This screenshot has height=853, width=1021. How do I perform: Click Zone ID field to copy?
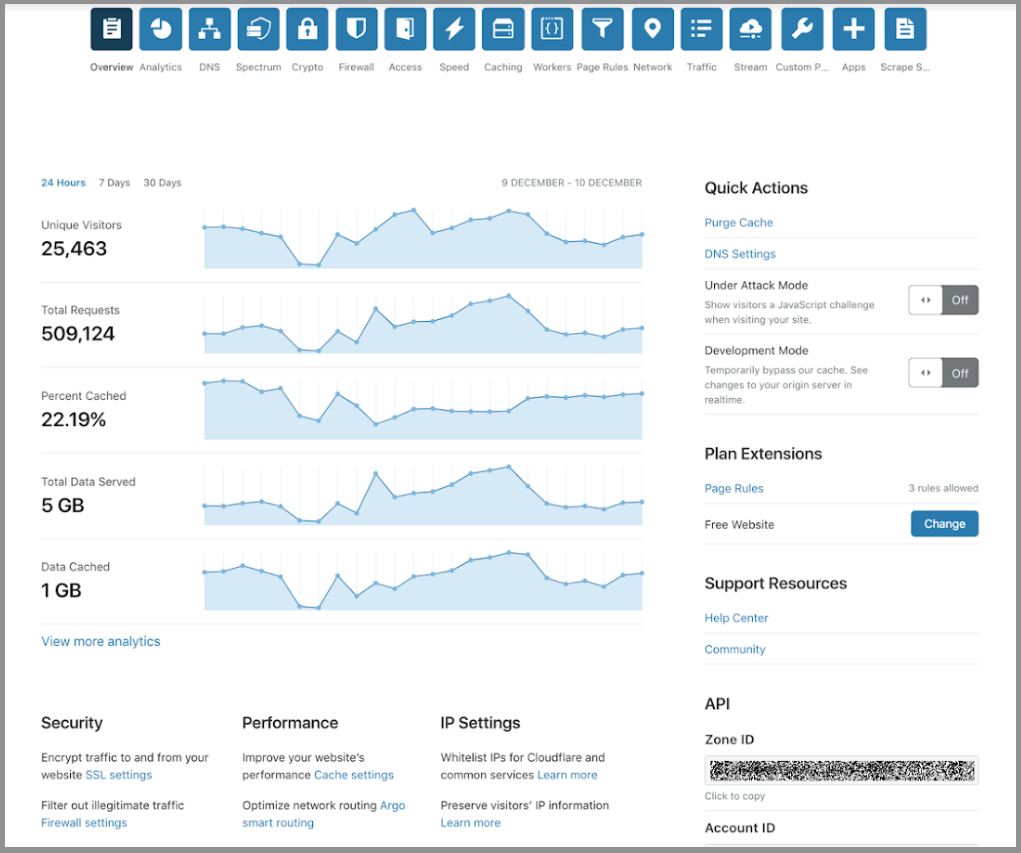coord(841,771)
